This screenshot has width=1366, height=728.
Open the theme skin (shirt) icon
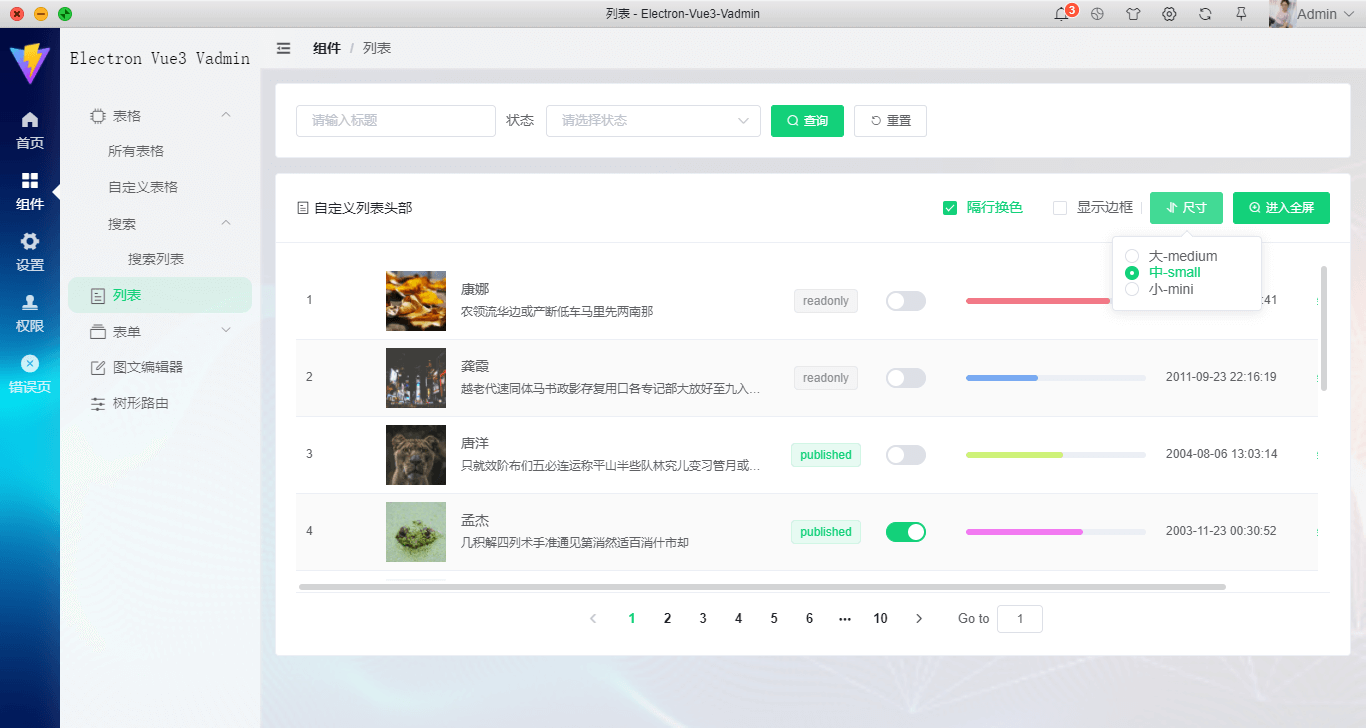point(1133,14)
